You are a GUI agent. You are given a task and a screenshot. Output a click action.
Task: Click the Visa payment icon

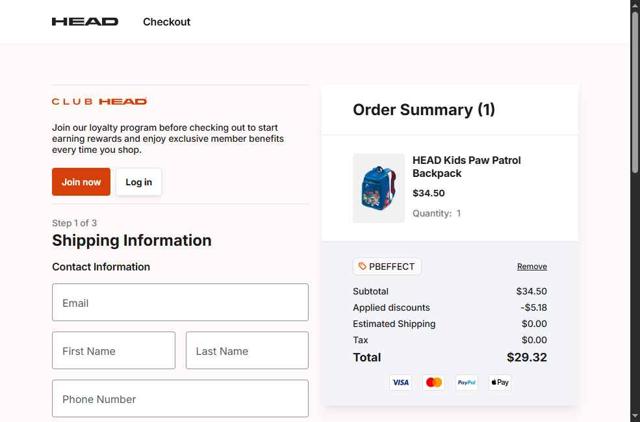tap(400, 382)
